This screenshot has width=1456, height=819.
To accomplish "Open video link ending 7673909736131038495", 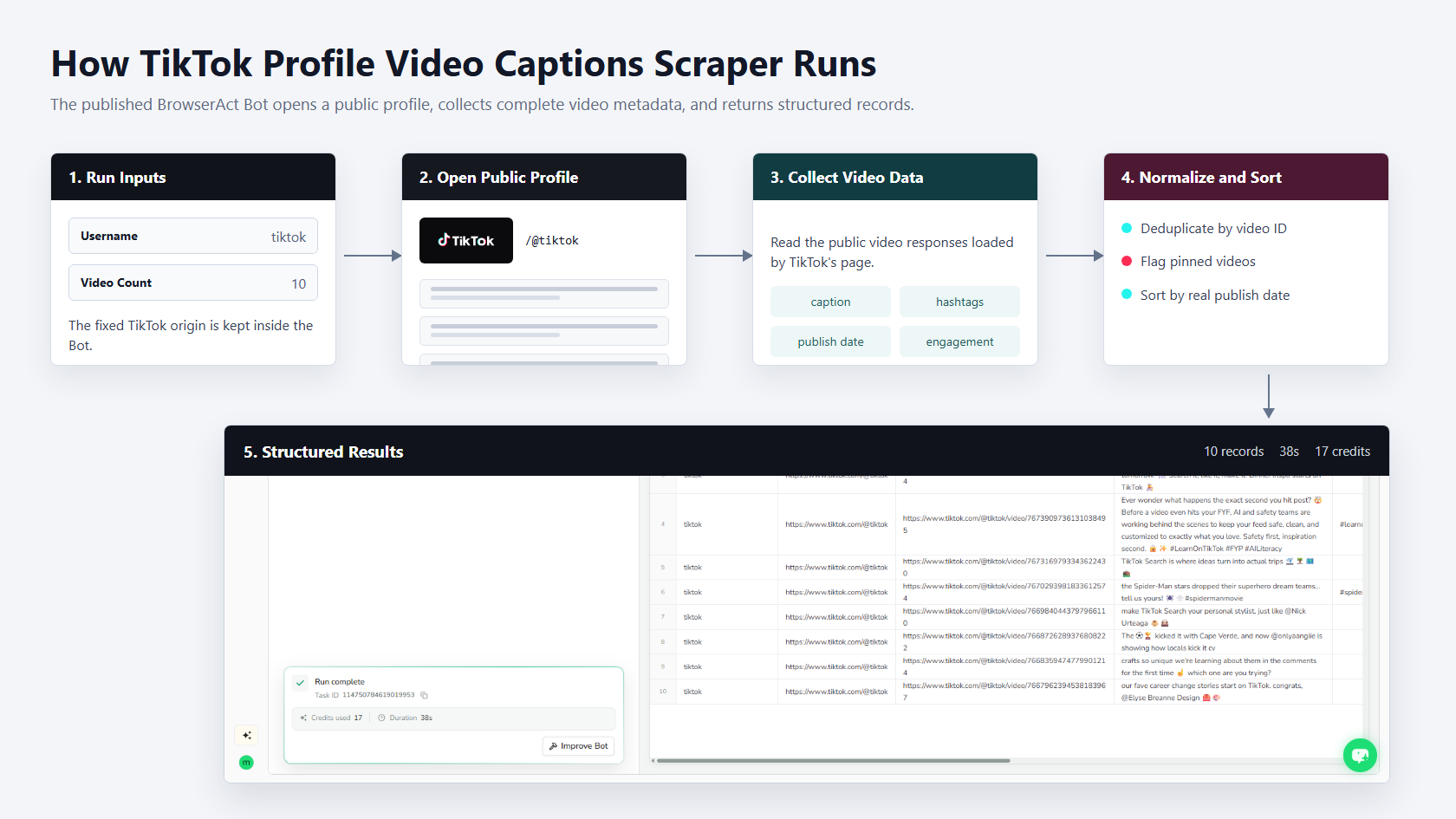I will [1004, 524].
